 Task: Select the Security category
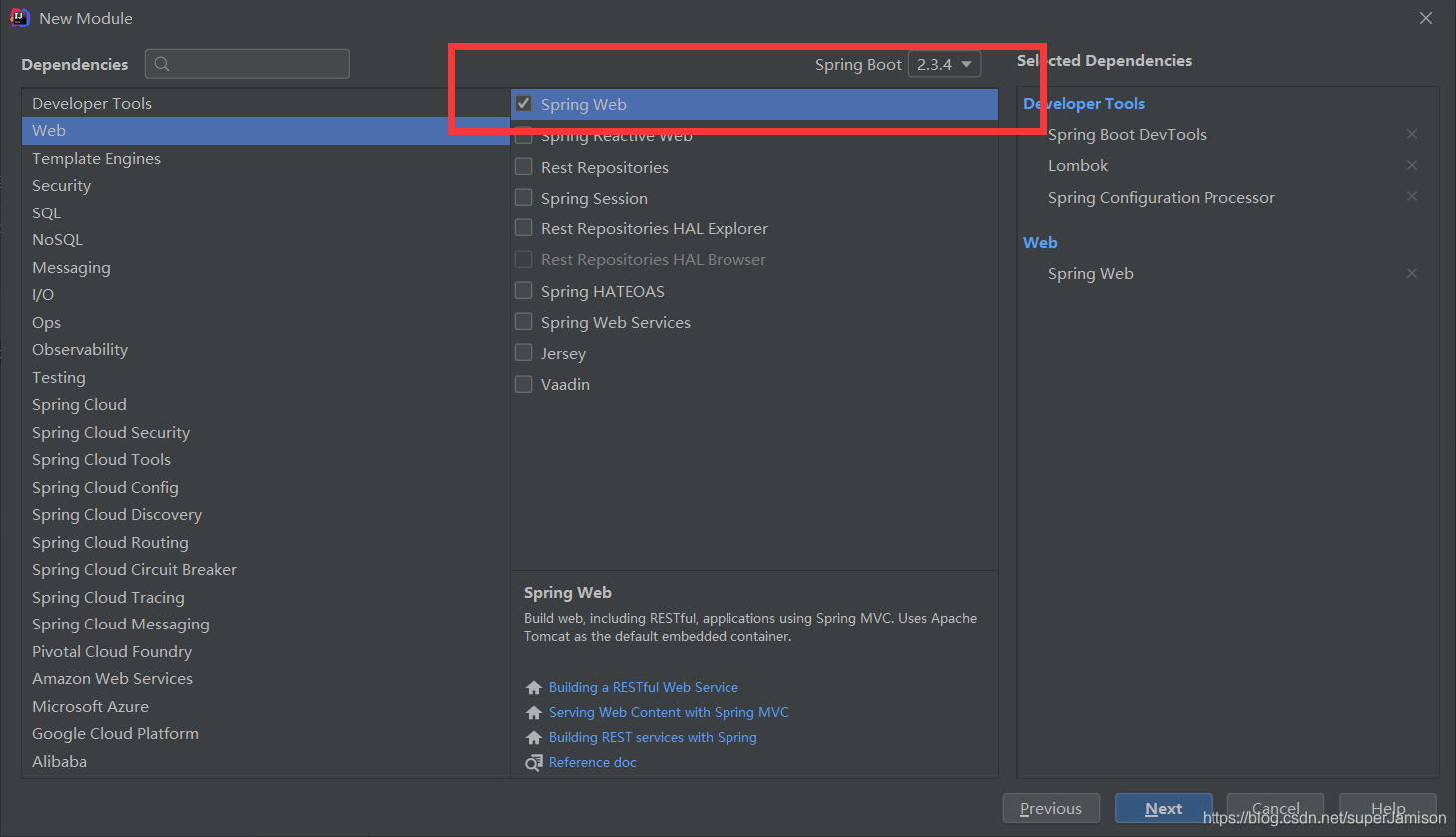(265, 186)
